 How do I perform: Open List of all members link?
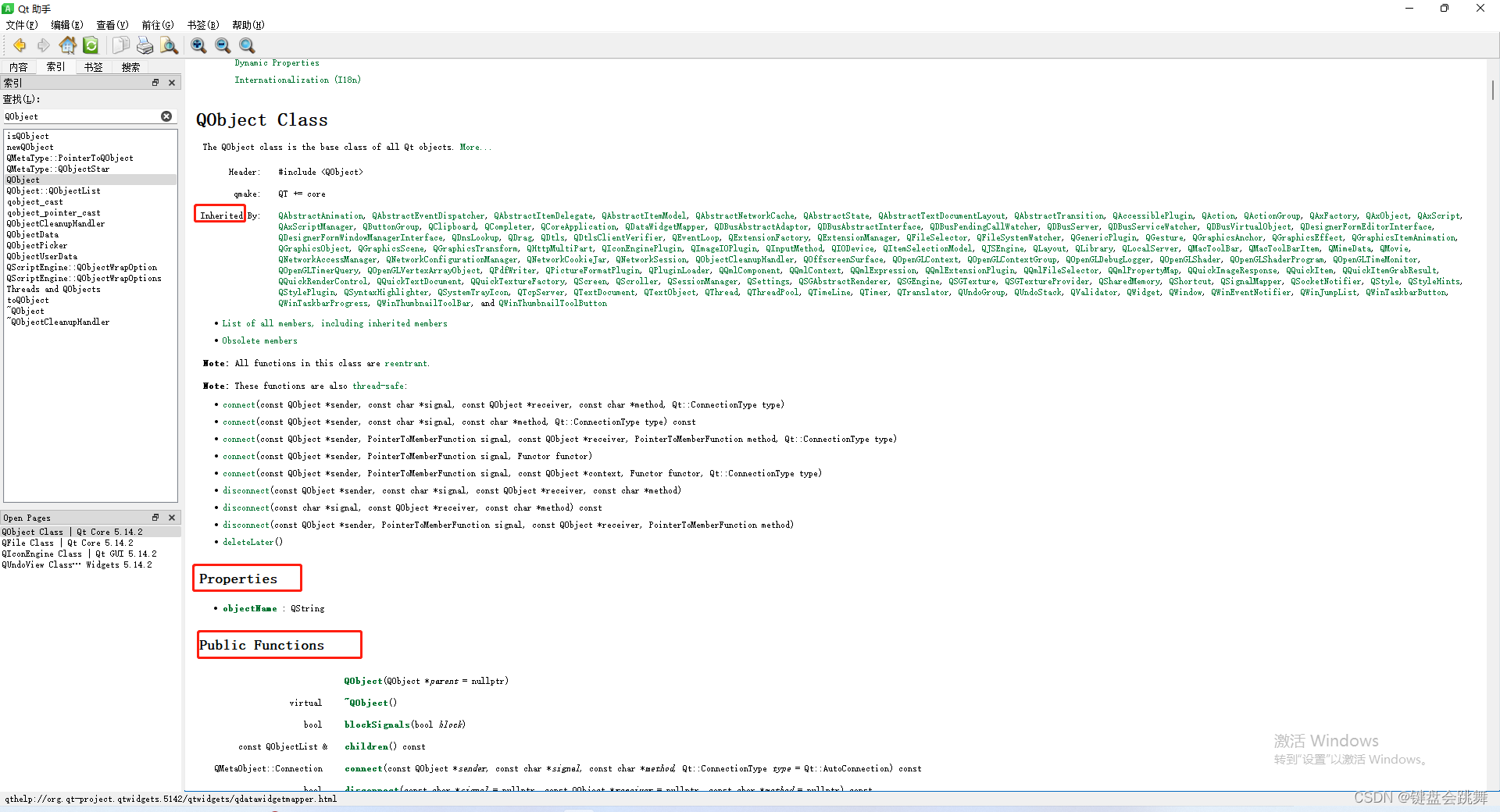tap(334, 323)
